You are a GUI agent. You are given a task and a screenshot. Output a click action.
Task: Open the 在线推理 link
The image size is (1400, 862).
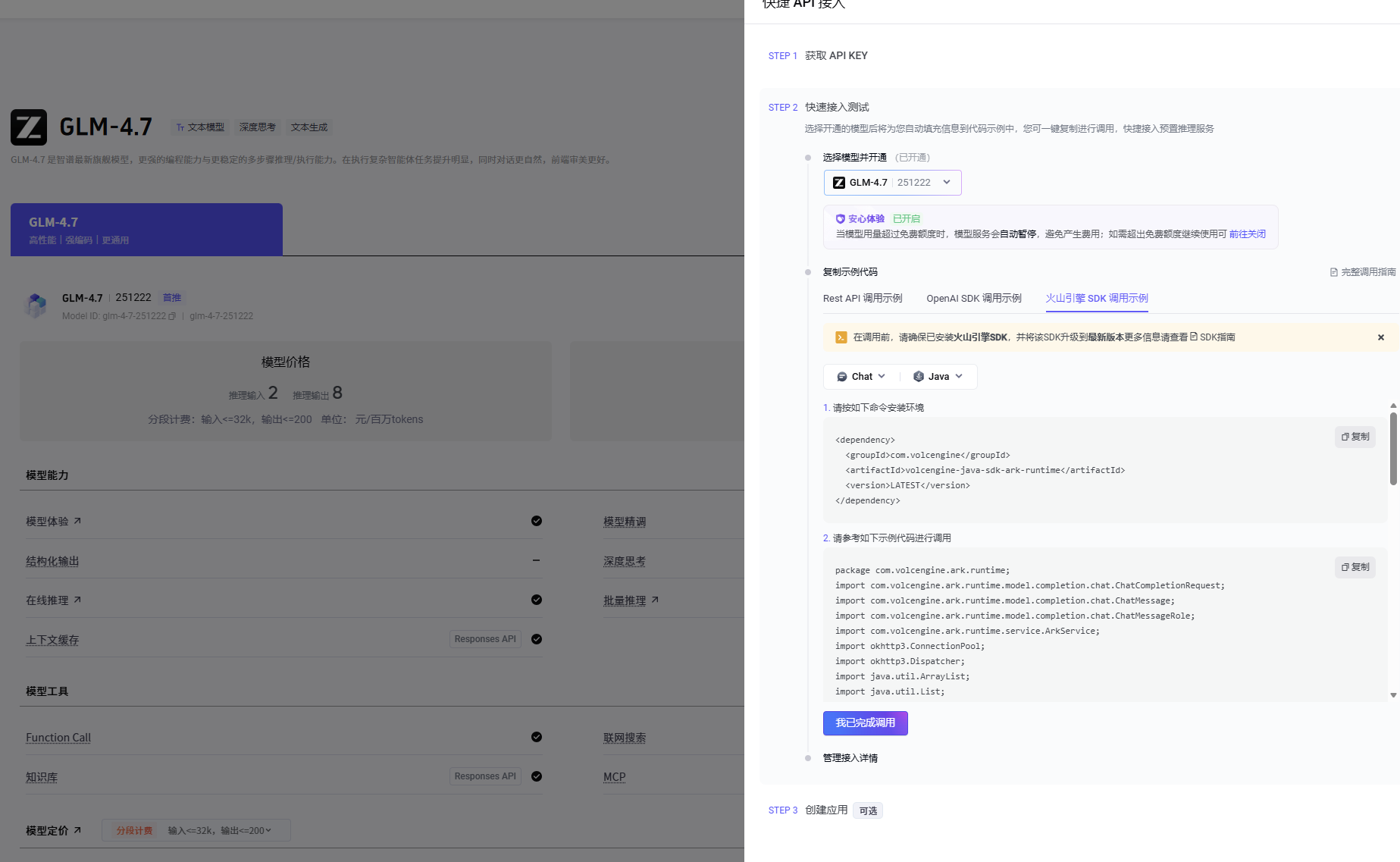(53, 600)
